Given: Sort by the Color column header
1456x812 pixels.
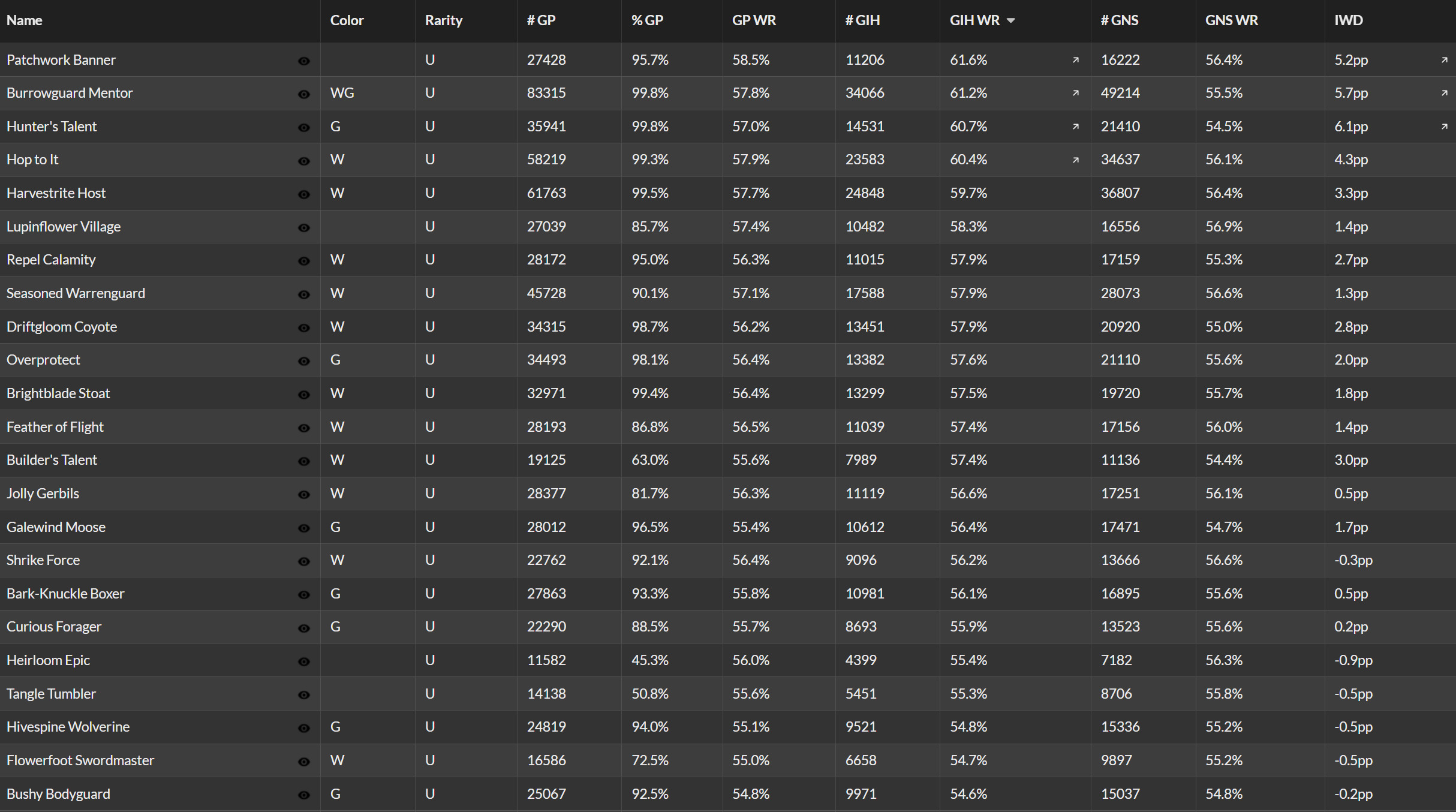Looking at the screenshot, I should click(347, 20).
